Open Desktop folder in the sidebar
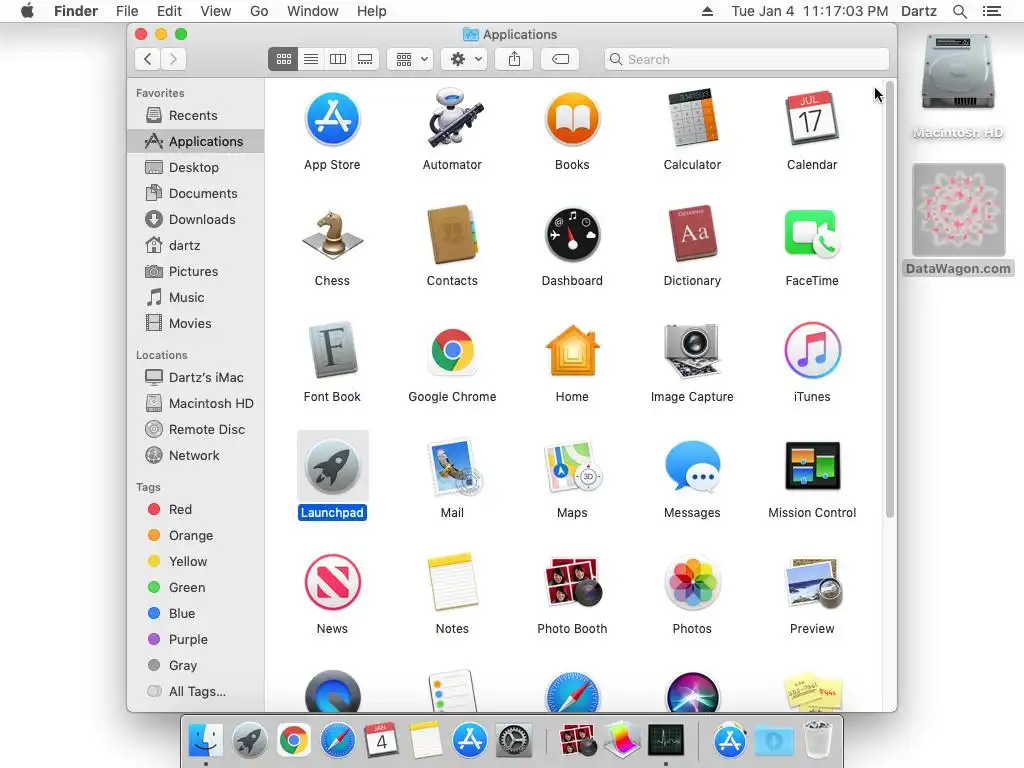 pyautogui.click(x=196, y=168)
